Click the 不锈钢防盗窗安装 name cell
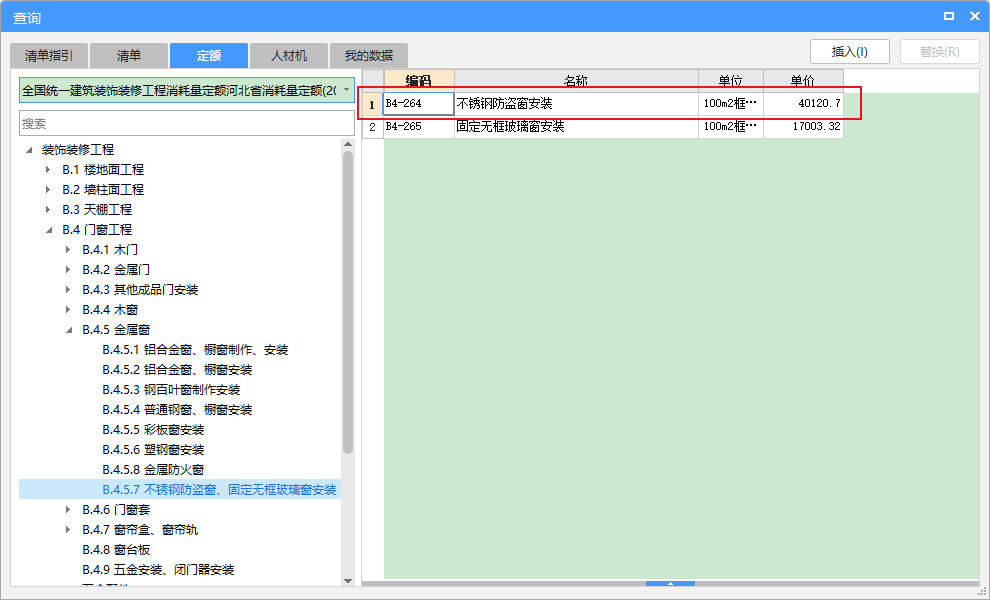 (576, 104)
